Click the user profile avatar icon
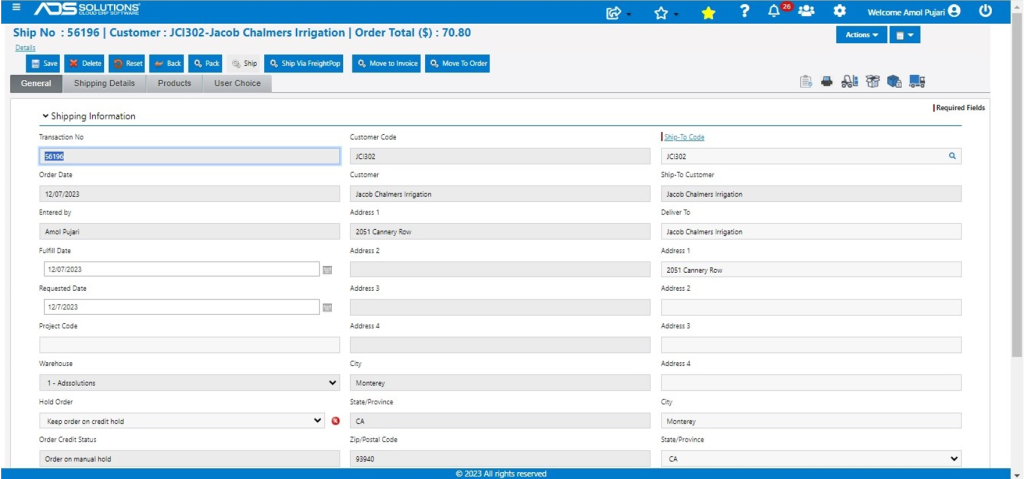This screenshot has width=1024, height=479. tap(954, 11)
